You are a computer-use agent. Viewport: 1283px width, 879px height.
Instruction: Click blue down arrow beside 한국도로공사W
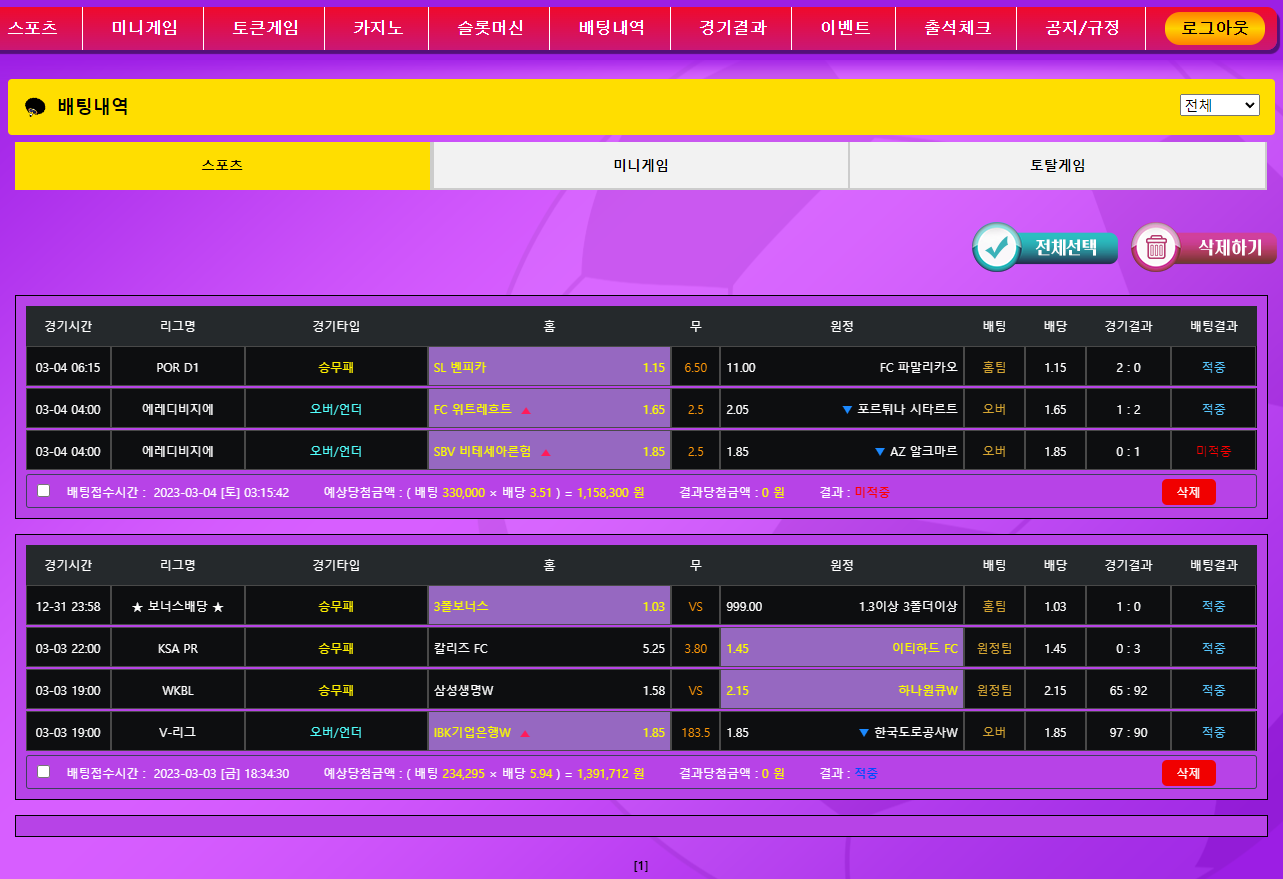[864, 733]
